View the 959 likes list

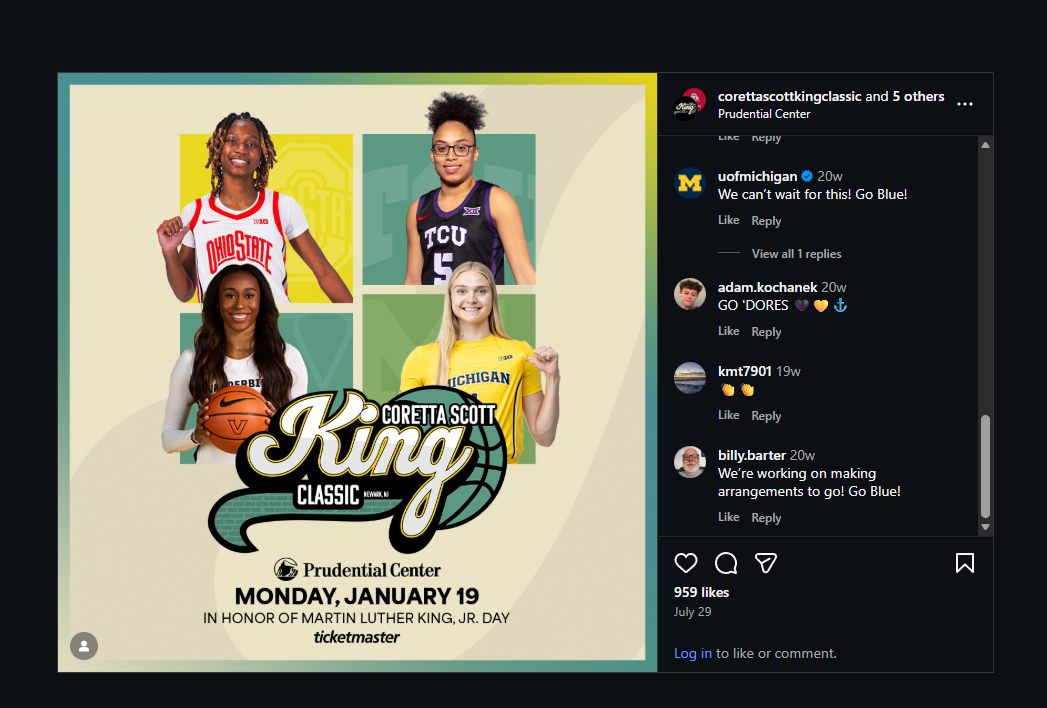[701, 592]
